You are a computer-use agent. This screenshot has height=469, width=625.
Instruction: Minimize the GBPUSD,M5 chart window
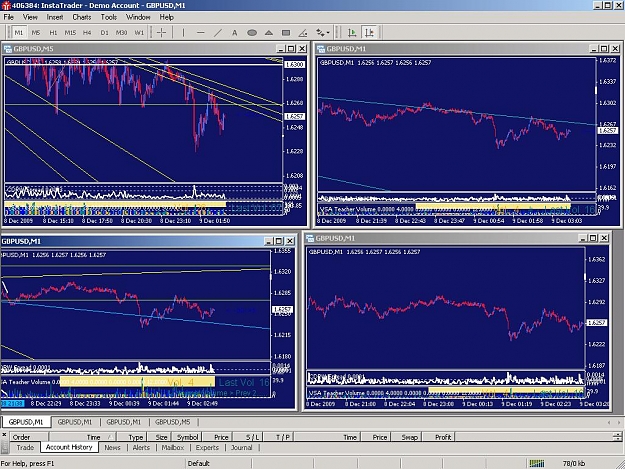click(x=281, y=49)
